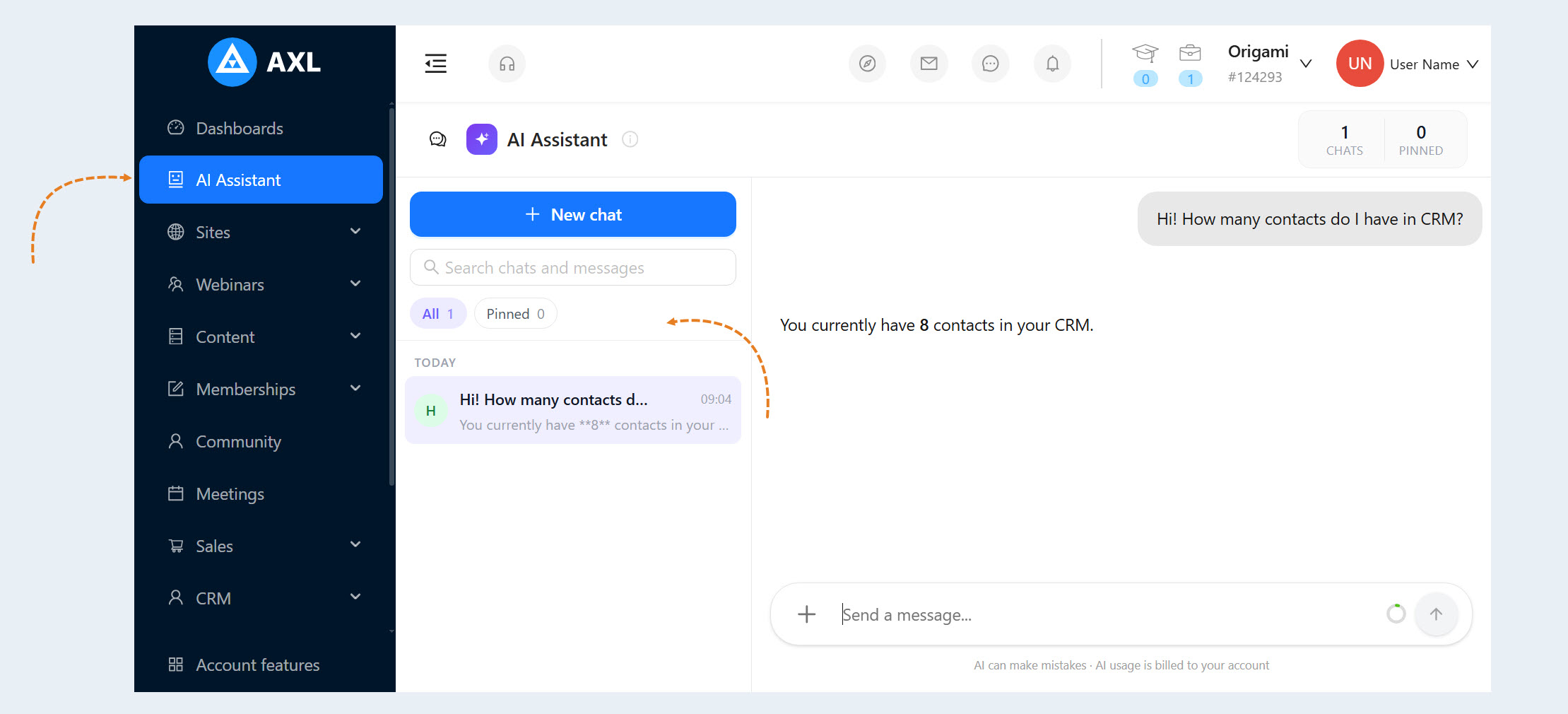Viewport: 1568px width, 714px height.
Task: Click the info icon next to AI Assistant
Action: point(630,139)
